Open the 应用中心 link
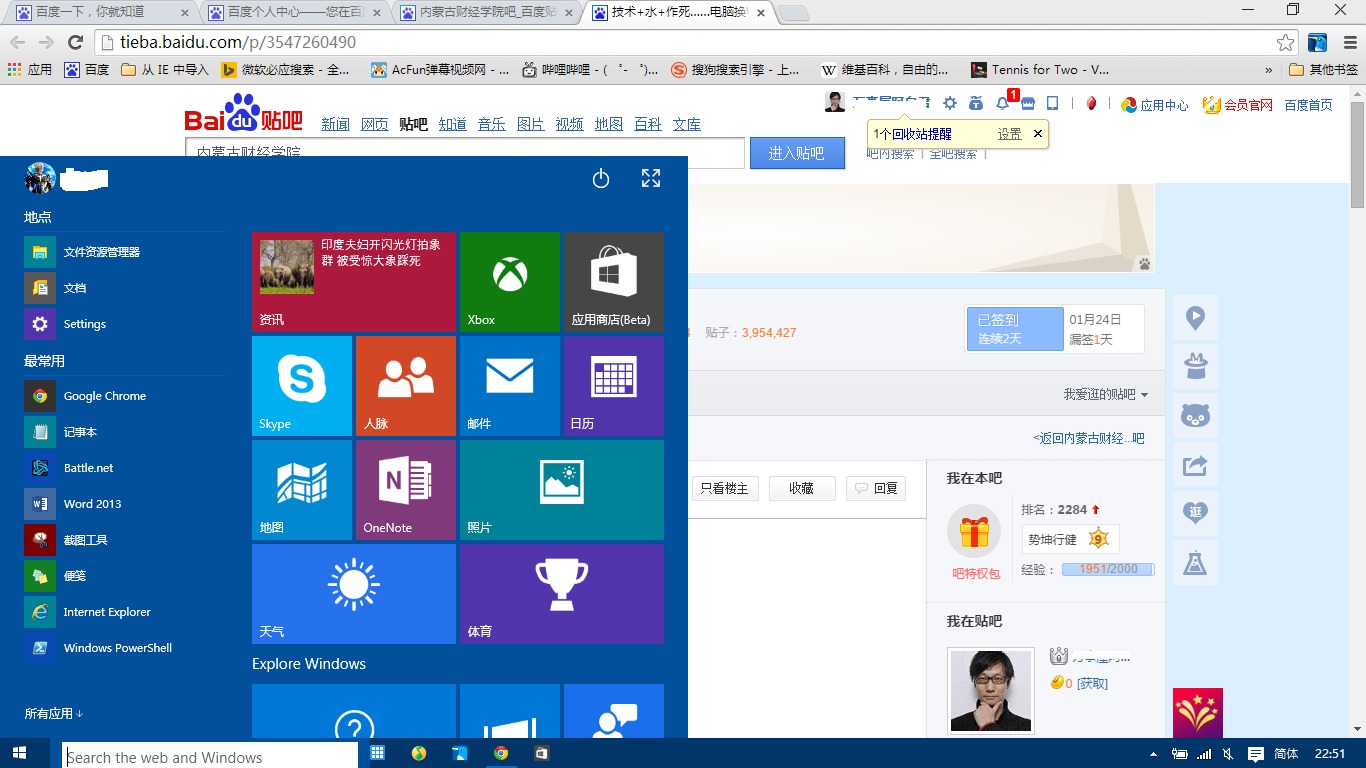1366x768 pixels. [1155, 105]
